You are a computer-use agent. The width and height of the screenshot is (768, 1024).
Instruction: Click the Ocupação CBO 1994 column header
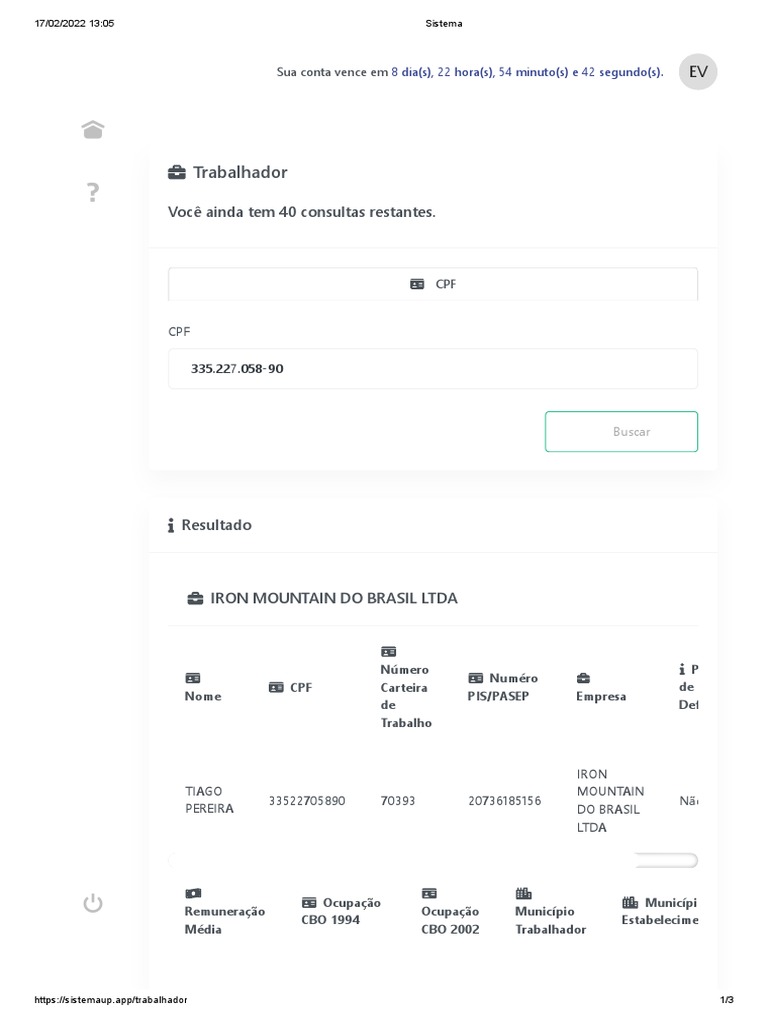(340, 911)
